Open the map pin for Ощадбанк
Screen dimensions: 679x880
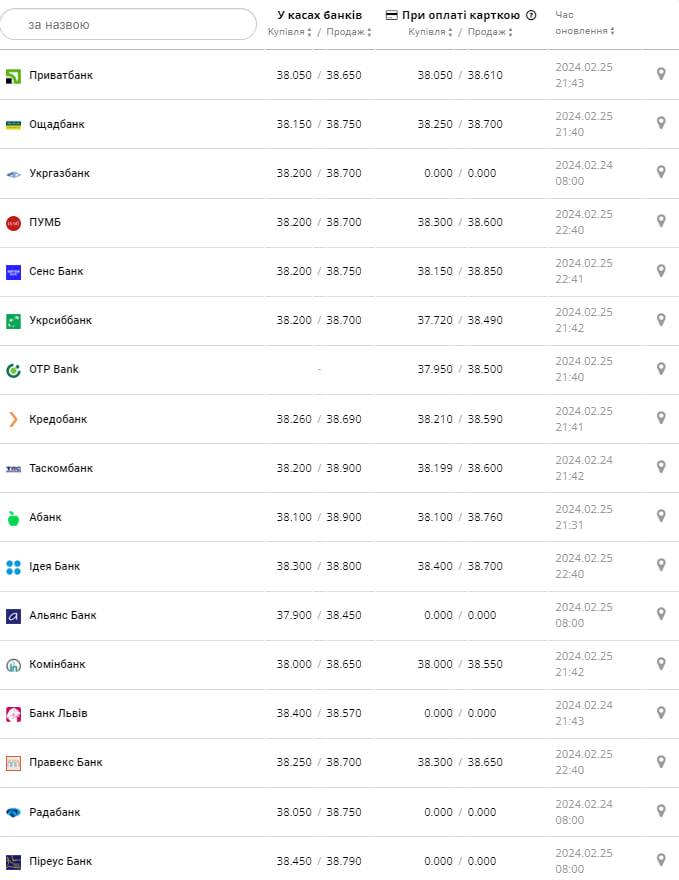tap(661, 123)
